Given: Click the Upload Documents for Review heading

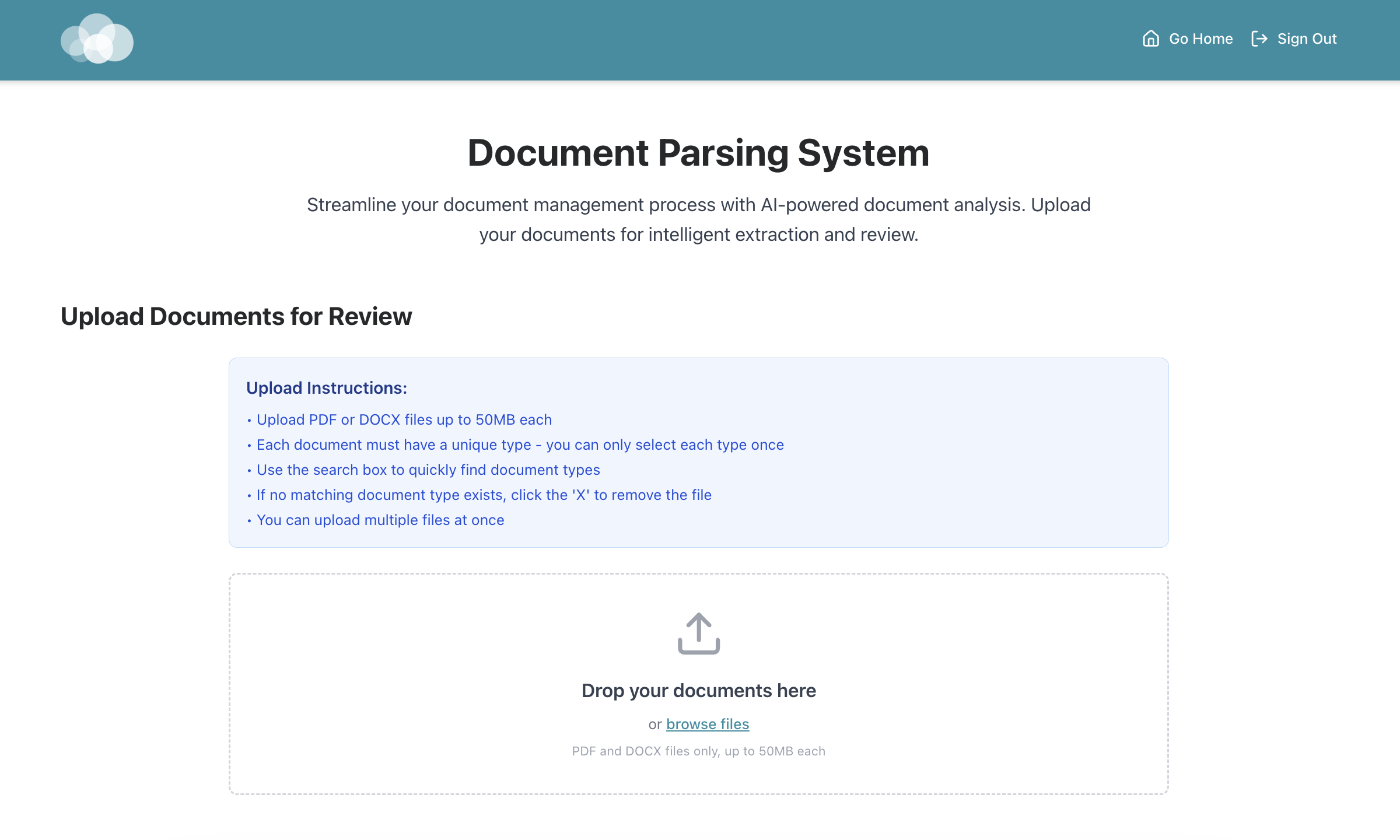Looking at the screenshot, I should (236, 316).
